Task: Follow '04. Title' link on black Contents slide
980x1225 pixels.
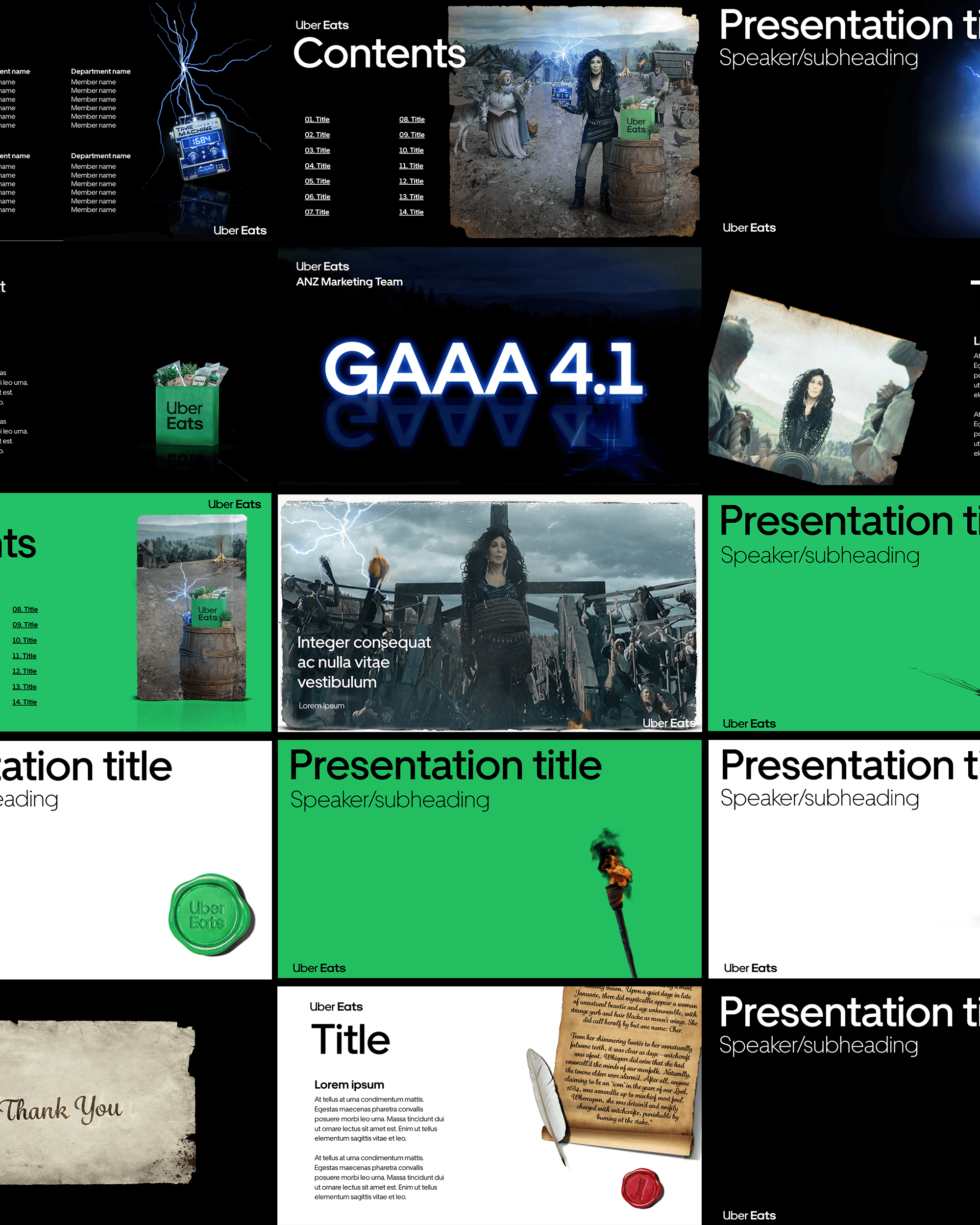Action: (317, 166)
